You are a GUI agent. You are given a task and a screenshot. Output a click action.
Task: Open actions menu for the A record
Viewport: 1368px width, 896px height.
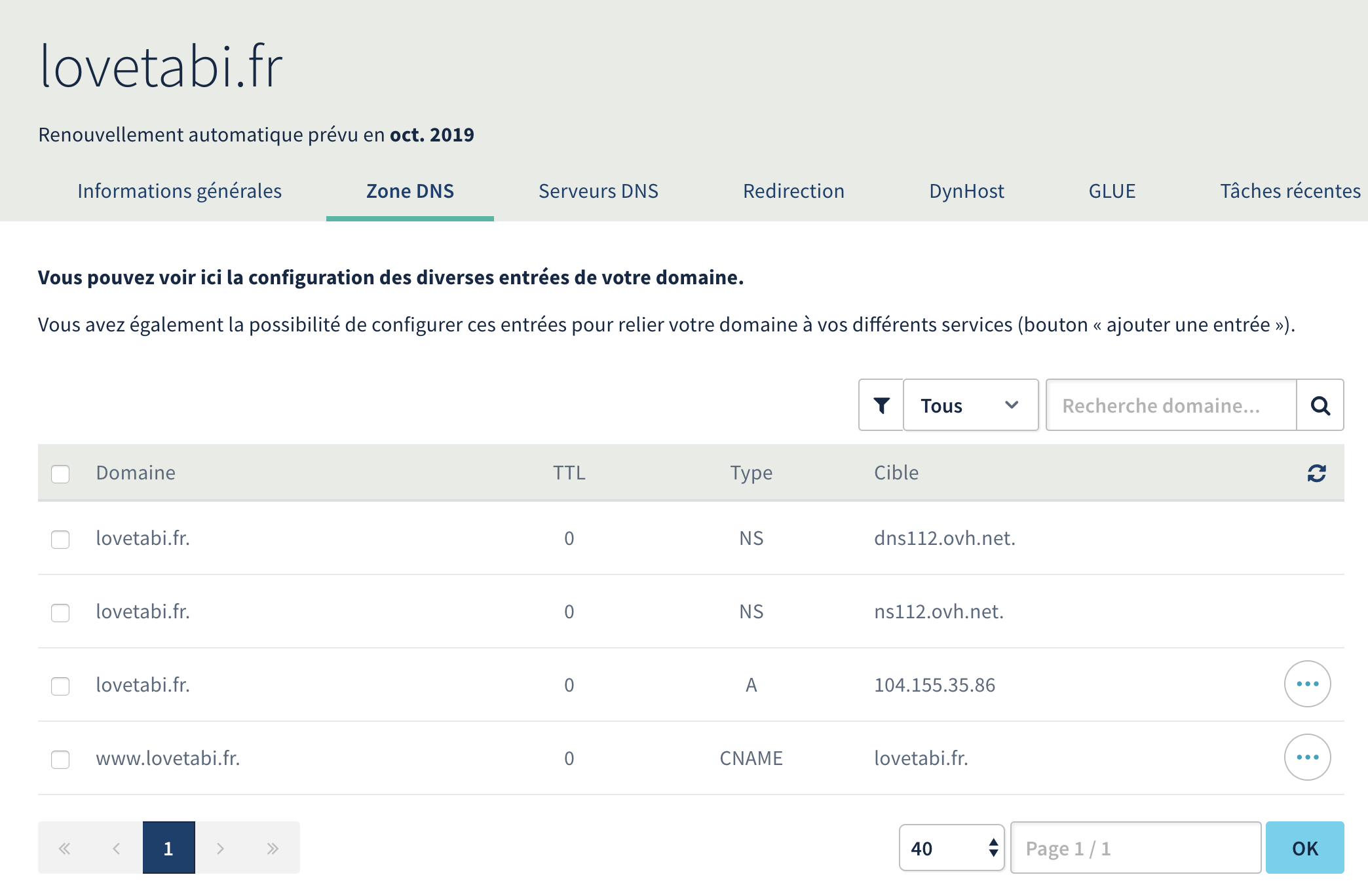(x=1307, y=684)
